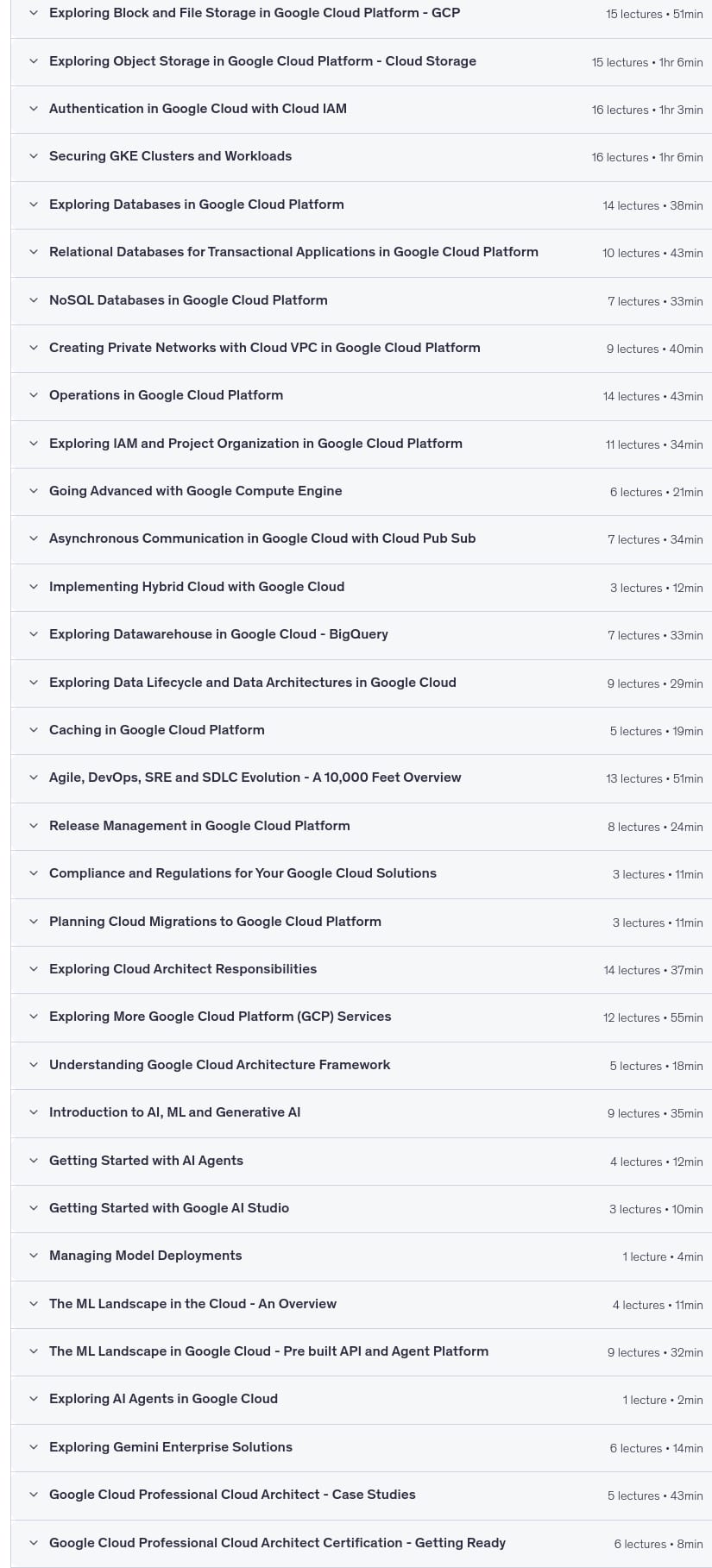Image resolution: width=712 pixels, height=1568 pixels.
Task: Expand chevron for More GCP Services
Action: pos(34,1017)
